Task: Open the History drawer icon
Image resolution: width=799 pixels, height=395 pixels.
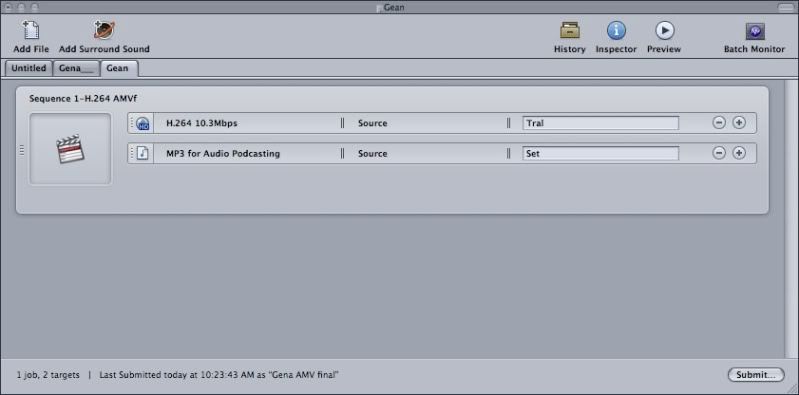Action: (570, 31)
